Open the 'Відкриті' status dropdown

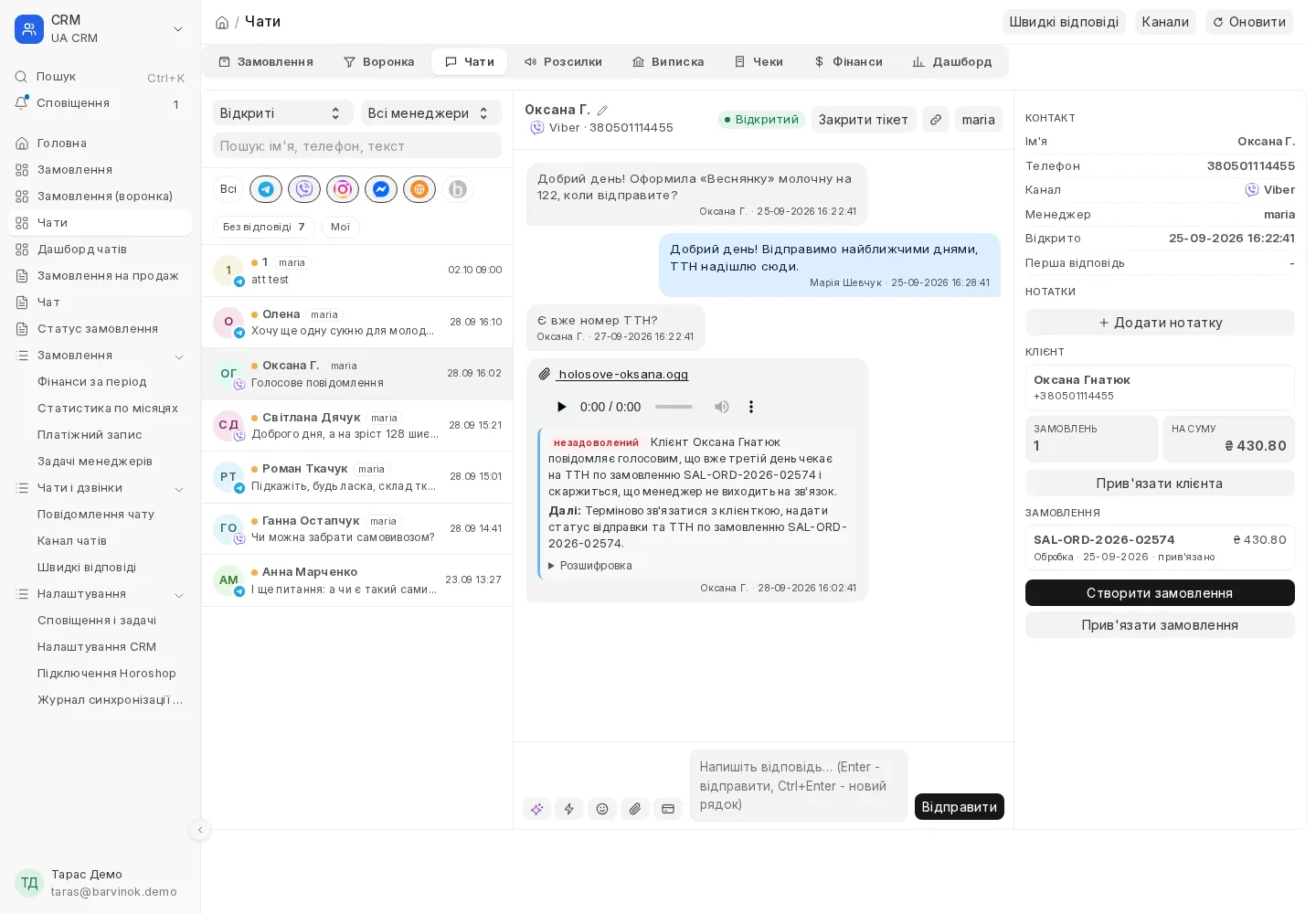pos(283,112)
